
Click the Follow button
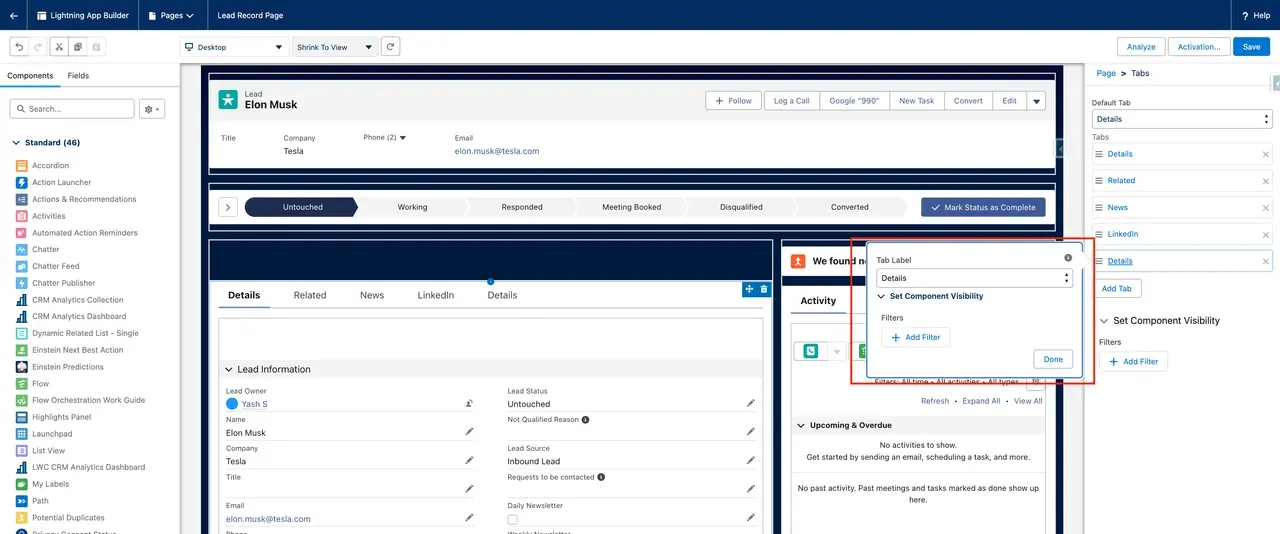pos(734,101)
